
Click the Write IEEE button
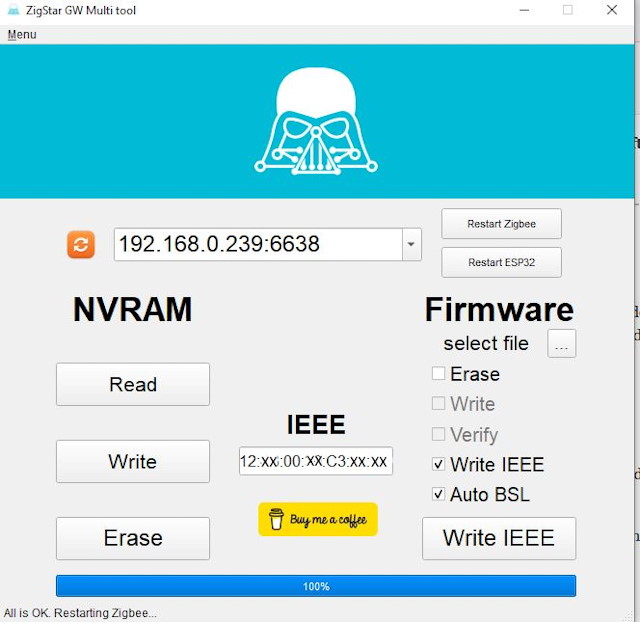coord(499,538)
